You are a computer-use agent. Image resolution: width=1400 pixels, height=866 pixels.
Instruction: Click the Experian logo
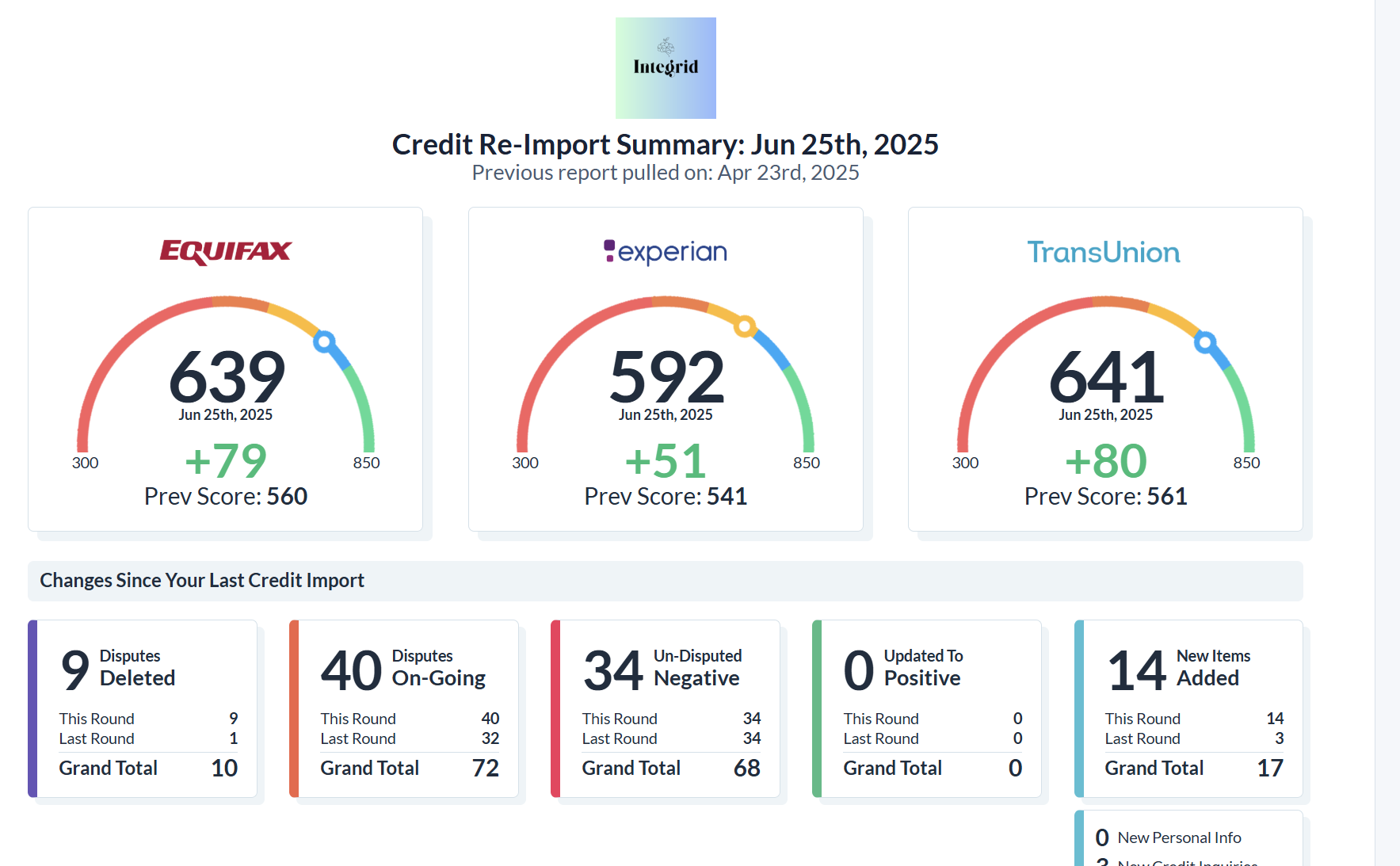pyautogui.click(x=666, y=252)
